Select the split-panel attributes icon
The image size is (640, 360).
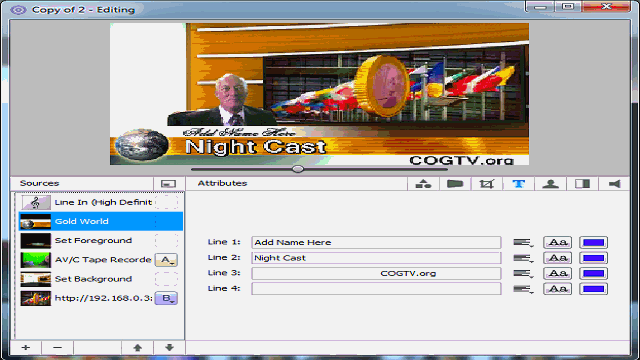pos(582,184)
